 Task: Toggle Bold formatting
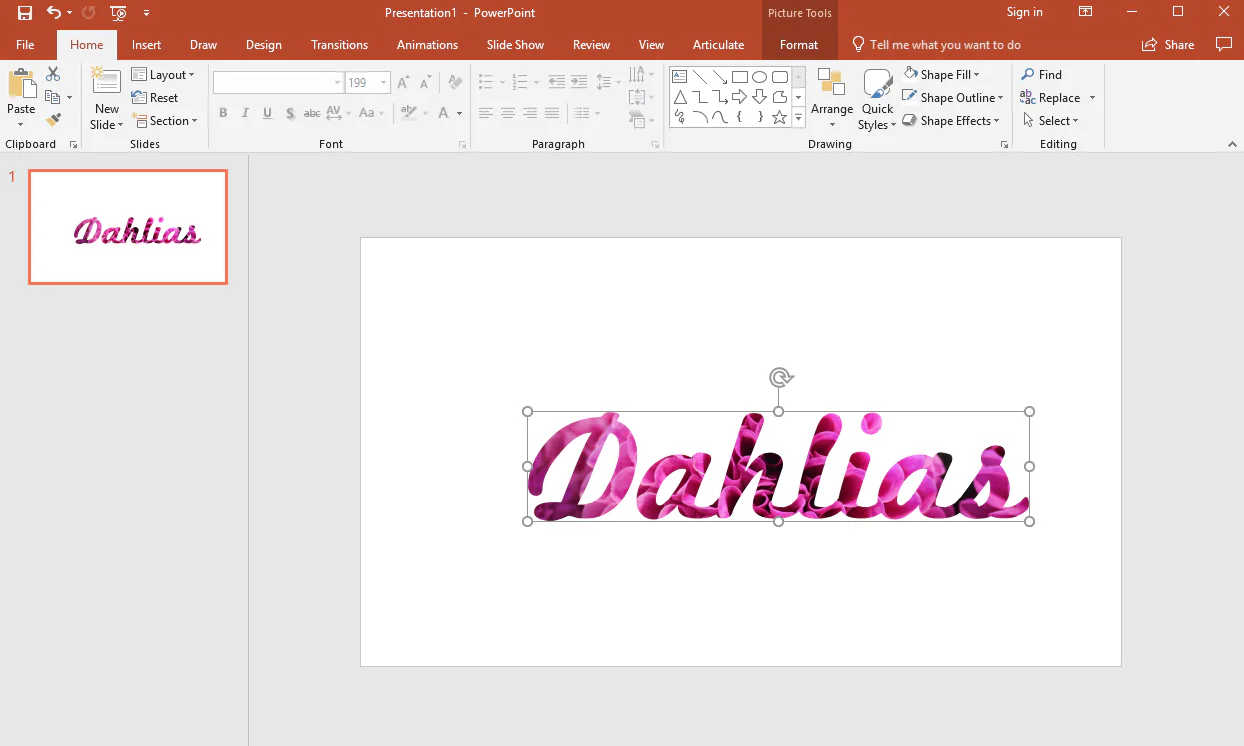(x=223, y=113)
